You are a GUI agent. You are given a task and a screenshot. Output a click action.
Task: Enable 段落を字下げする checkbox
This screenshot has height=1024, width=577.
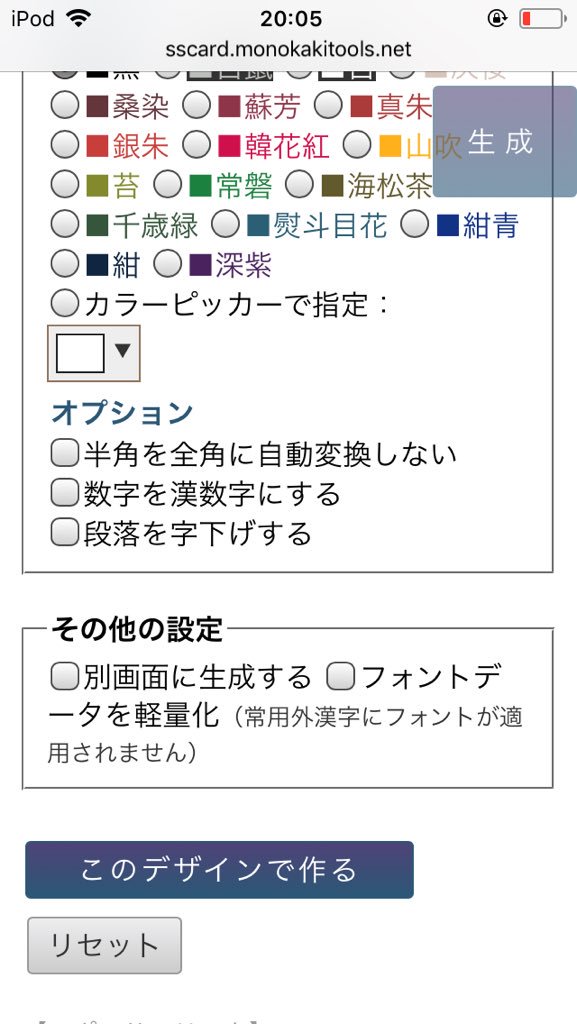pyautogui.click(x=63, y=535)
